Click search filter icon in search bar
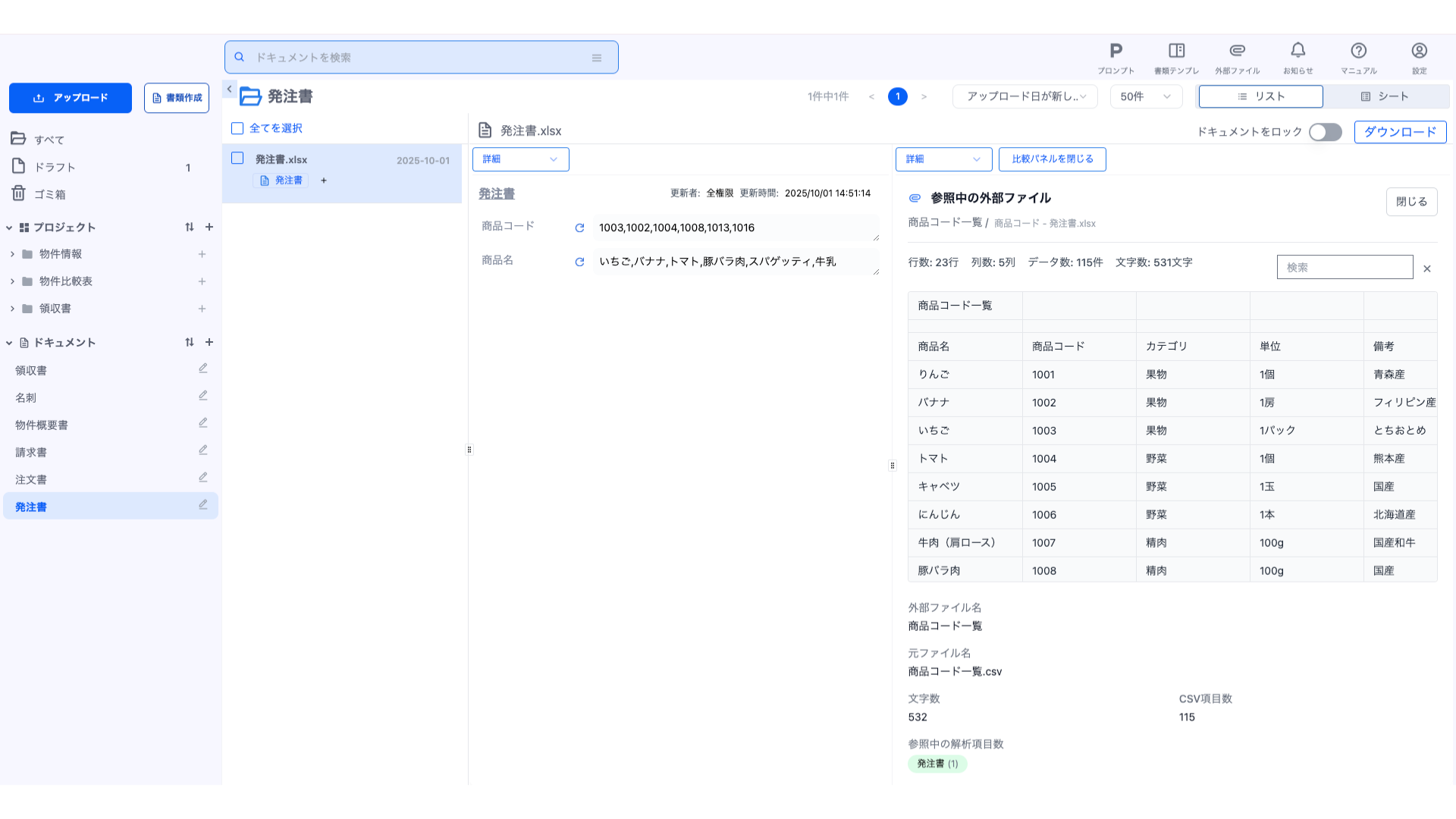 [597, 58]
